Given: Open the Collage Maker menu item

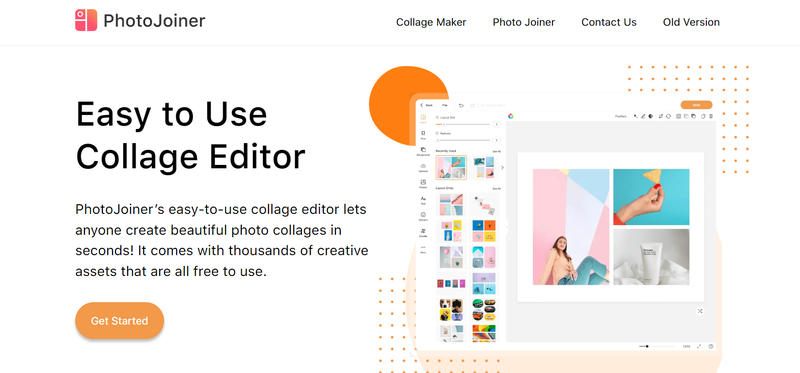Looking at the screenshot, I should click(431, 22).
